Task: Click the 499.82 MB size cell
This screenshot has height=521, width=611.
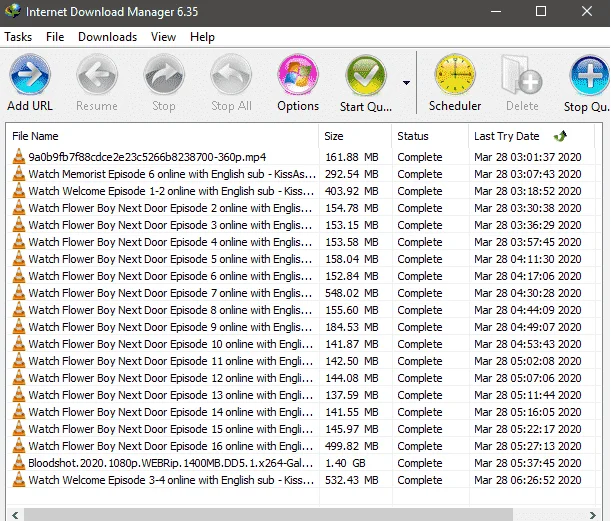Action: 352,446
